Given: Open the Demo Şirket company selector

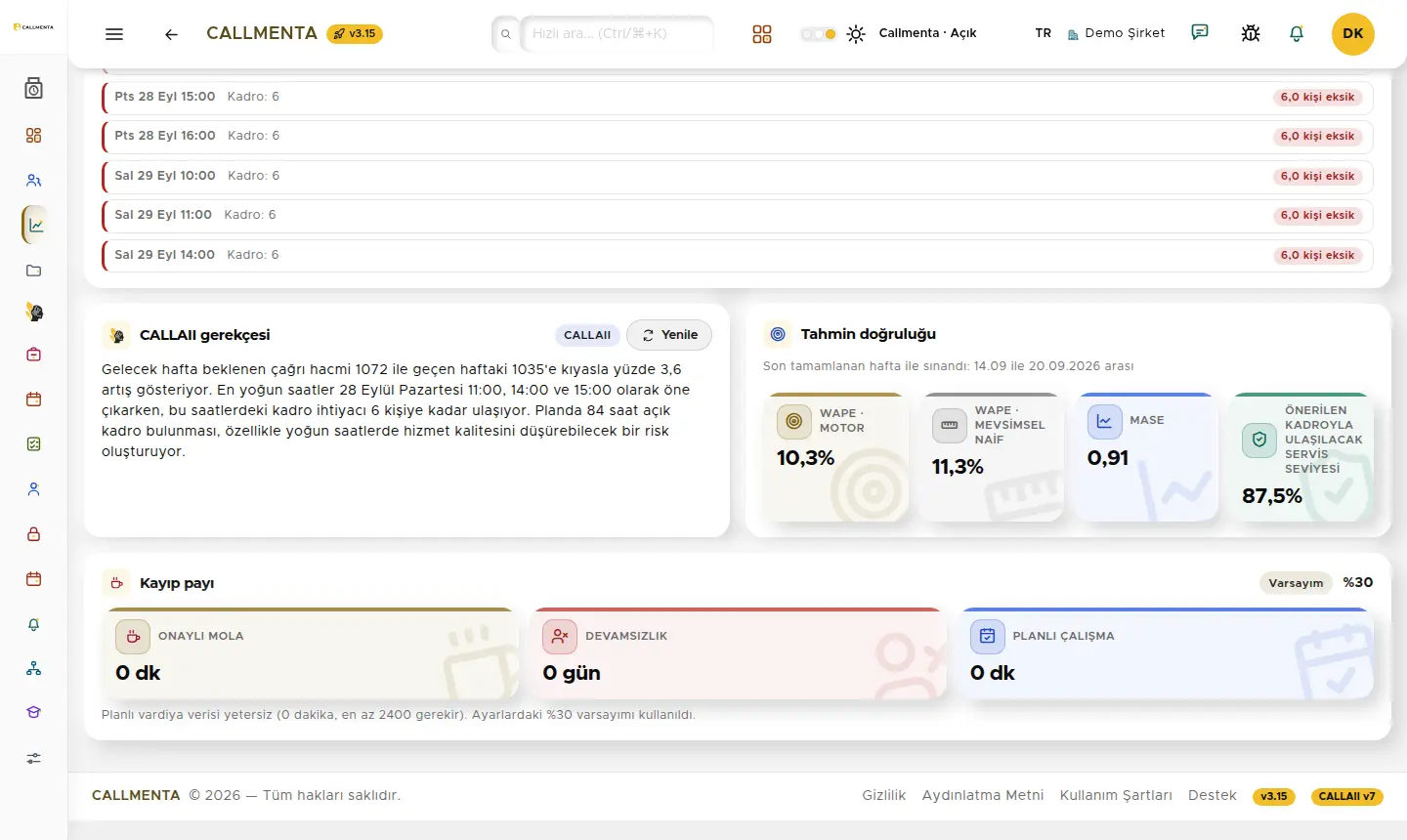Looking at the screenshot, I should point(1116,33).
